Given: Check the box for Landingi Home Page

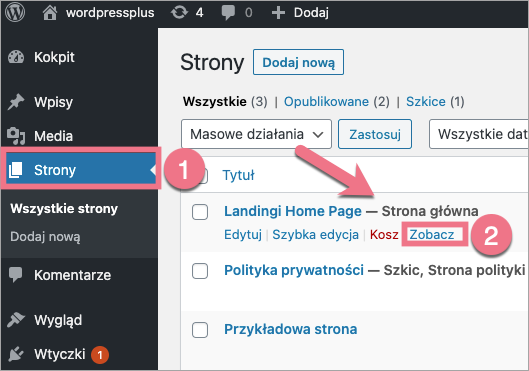Looking at the screenshot, I should 200,212.
